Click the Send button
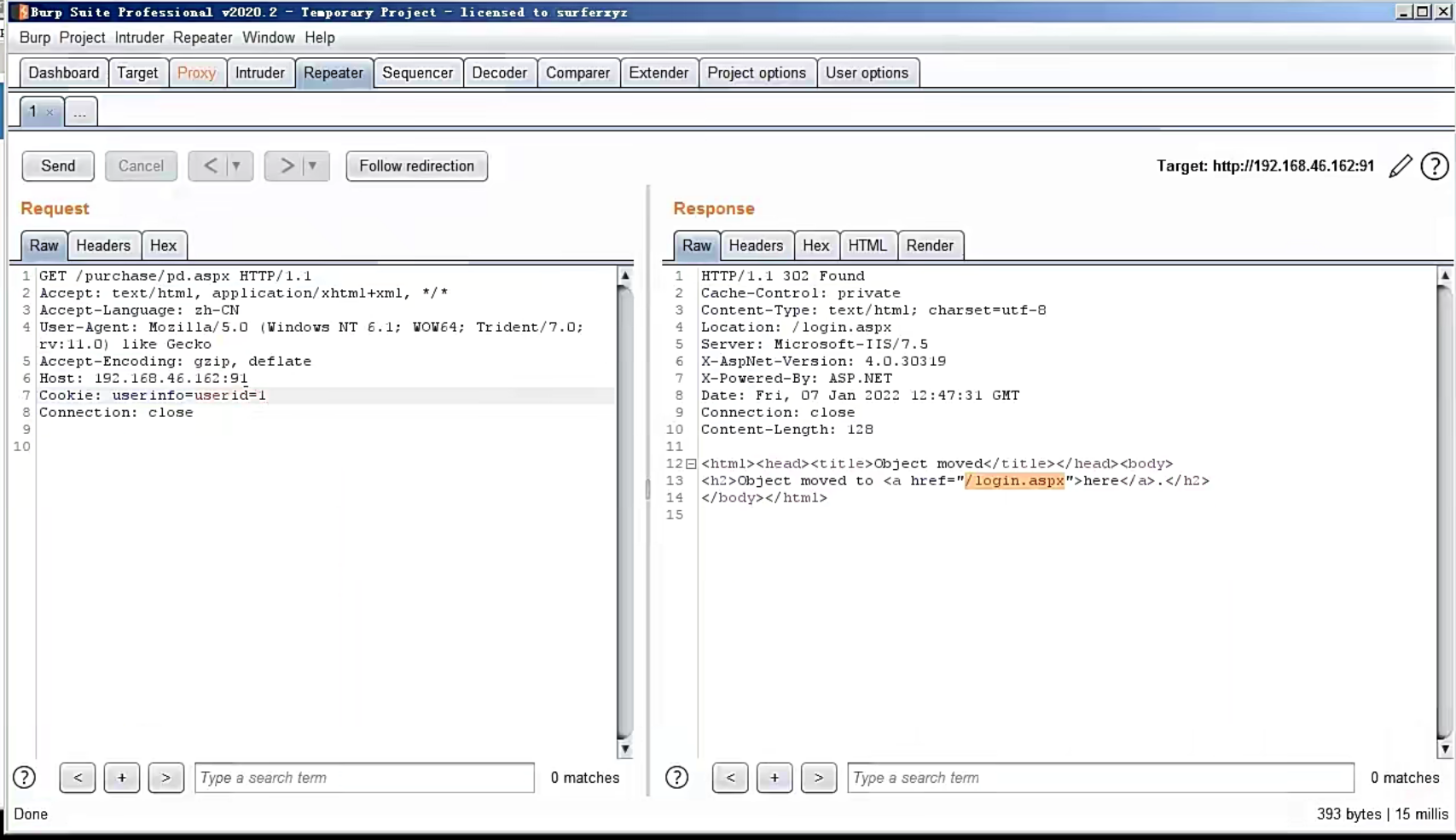Viewport: 1456px width, 840px height. point(58,166)
